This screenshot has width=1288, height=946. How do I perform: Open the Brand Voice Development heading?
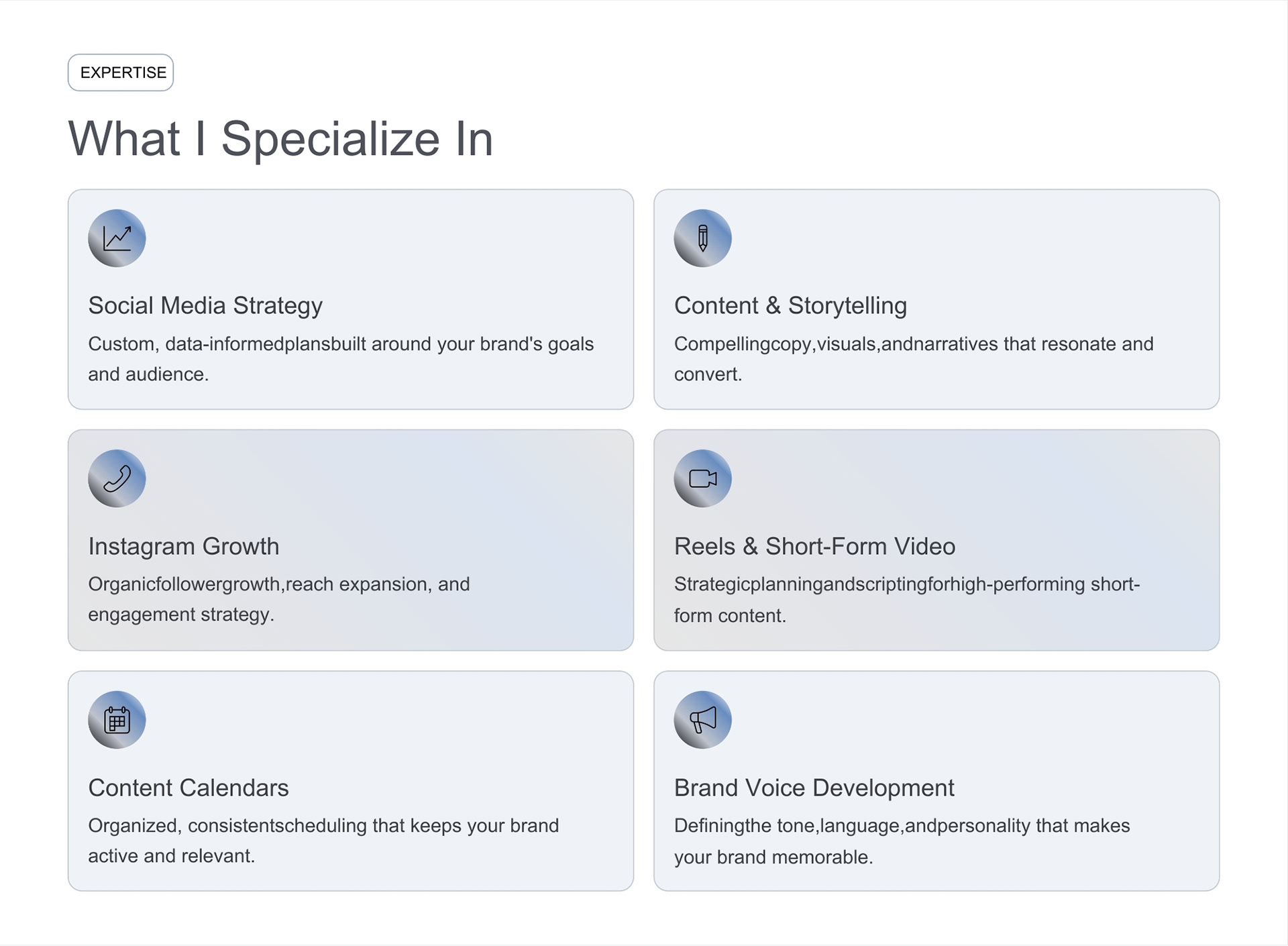coord(814,788)
